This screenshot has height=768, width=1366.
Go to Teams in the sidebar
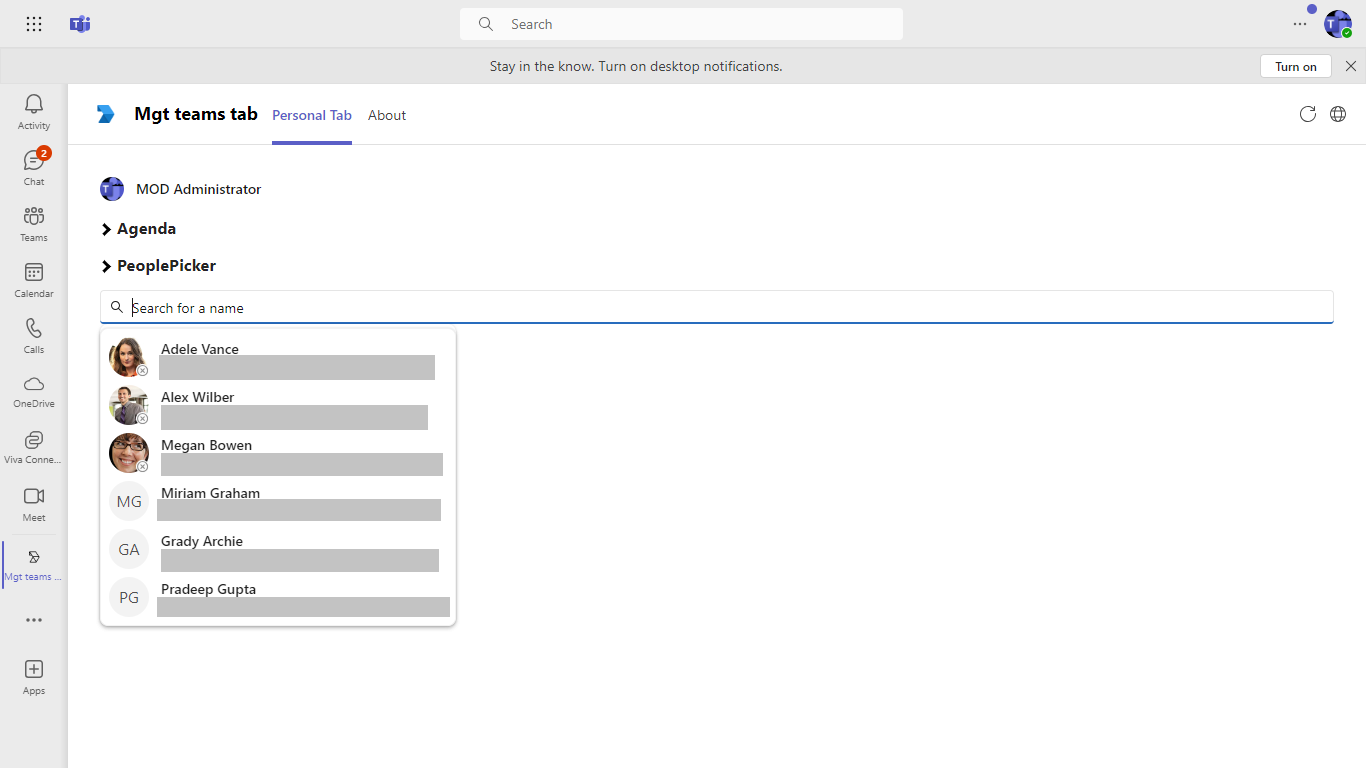coord(34,224)
